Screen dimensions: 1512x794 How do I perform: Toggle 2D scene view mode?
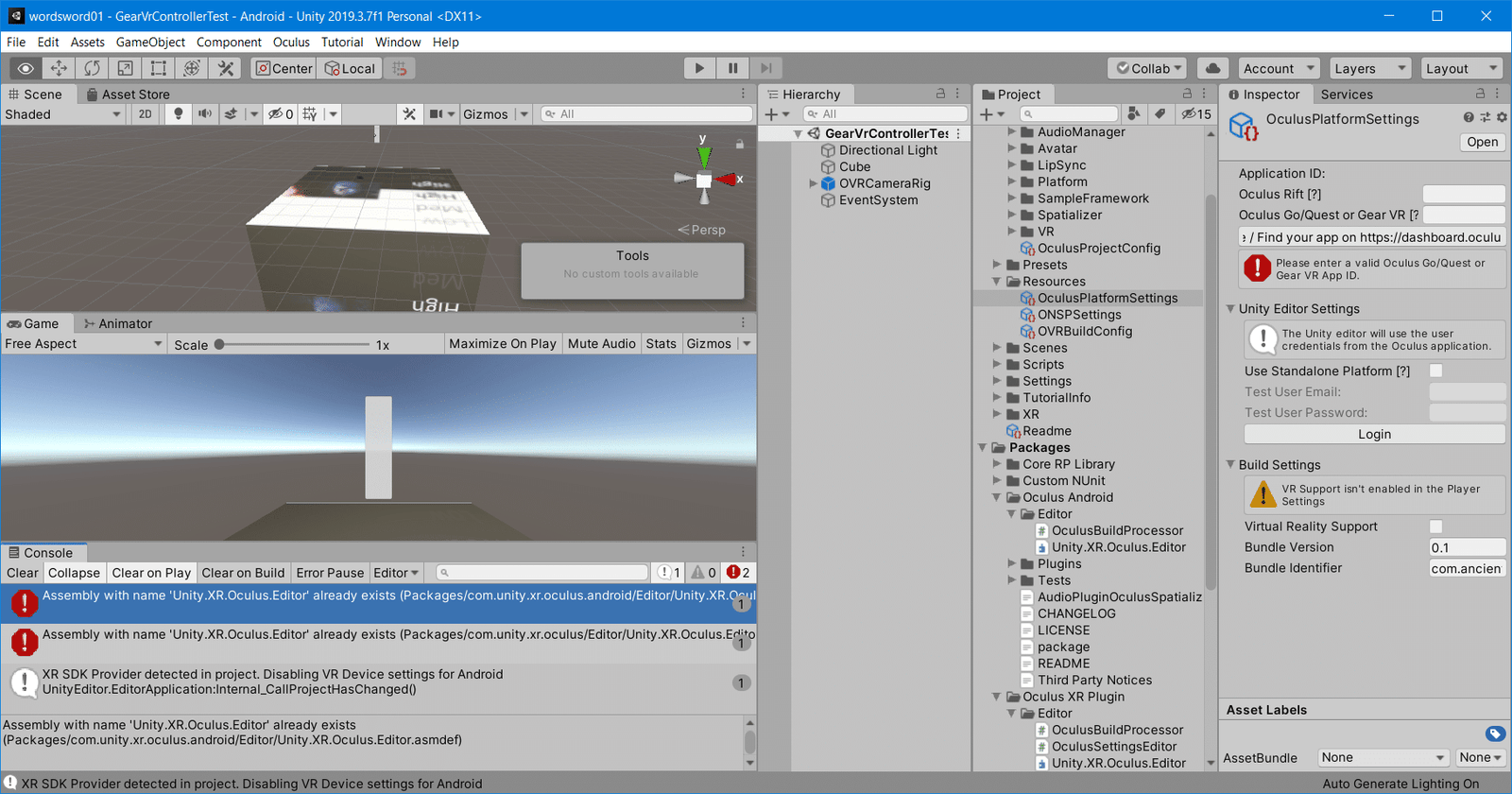145,114
